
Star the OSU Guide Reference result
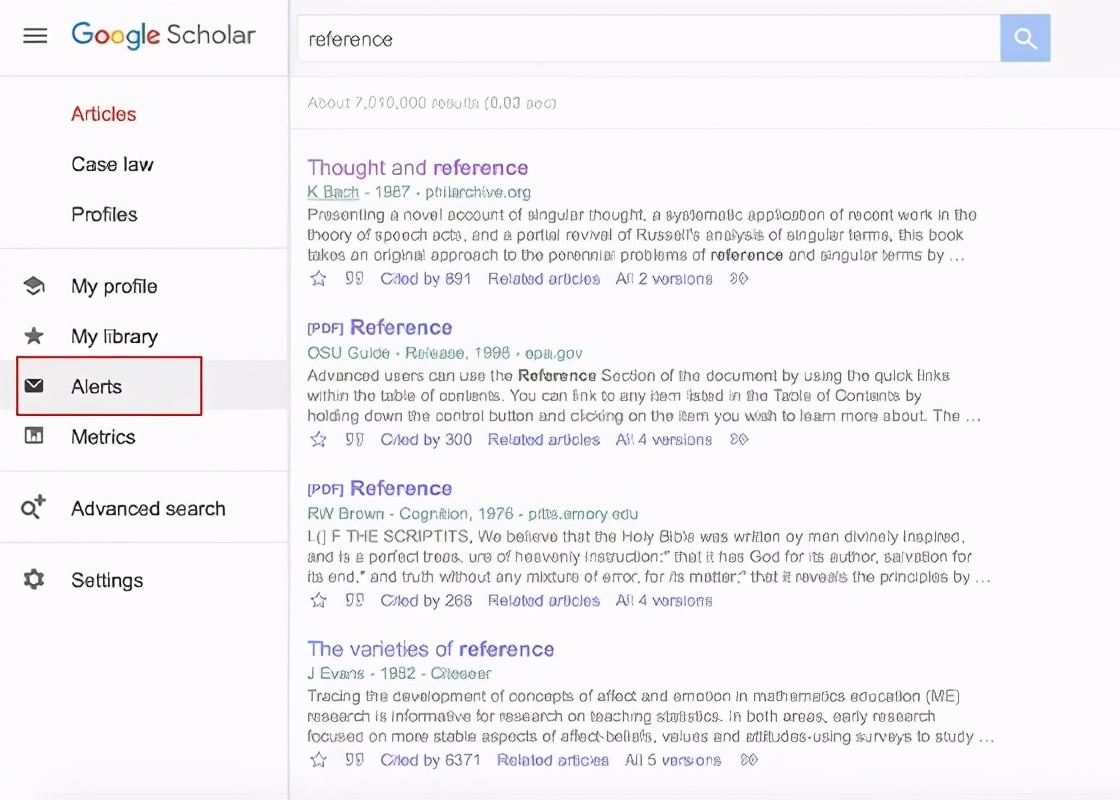coord(318,440)
